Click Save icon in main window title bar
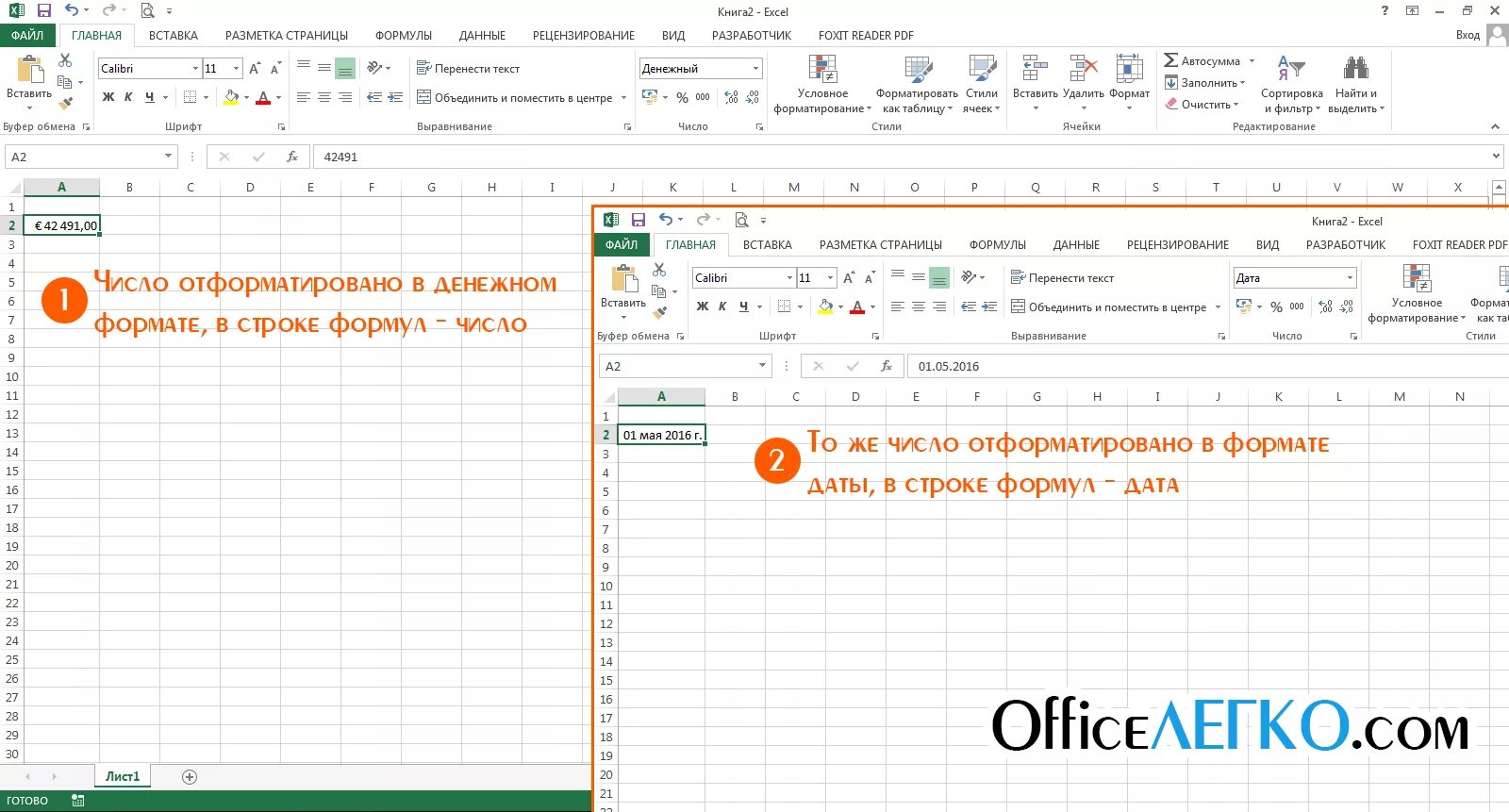 click(43, 11)
